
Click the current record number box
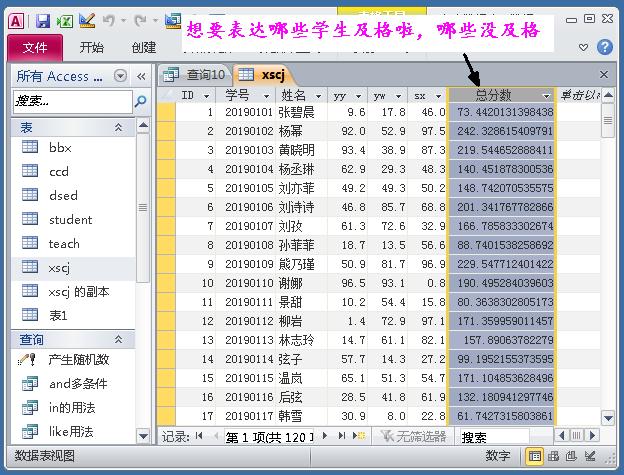(x=269, y=437)
